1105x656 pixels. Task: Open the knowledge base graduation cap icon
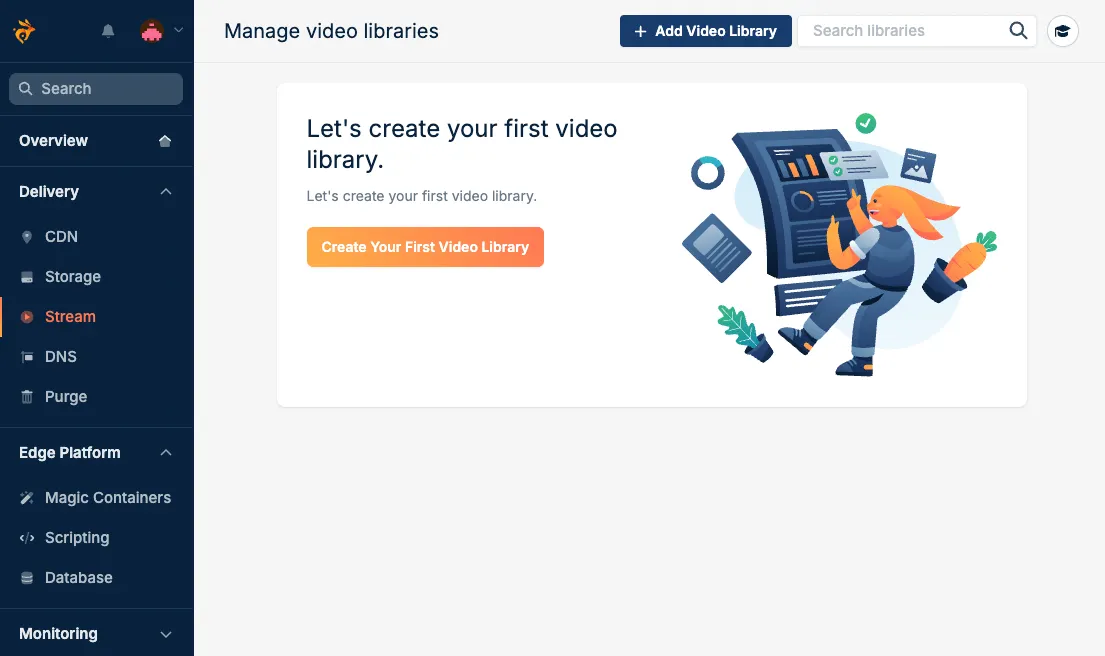coord(1063,31)
